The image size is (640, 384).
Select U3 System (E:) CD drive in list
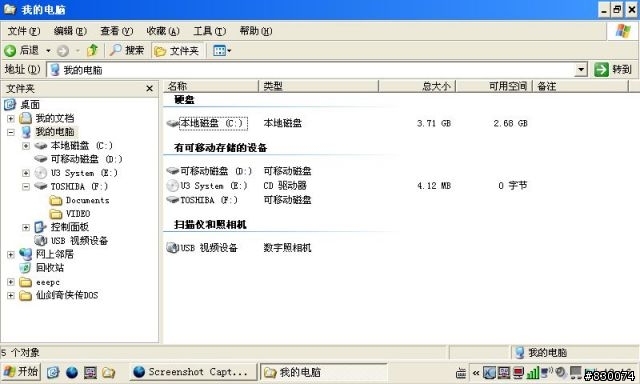[214, 186]
